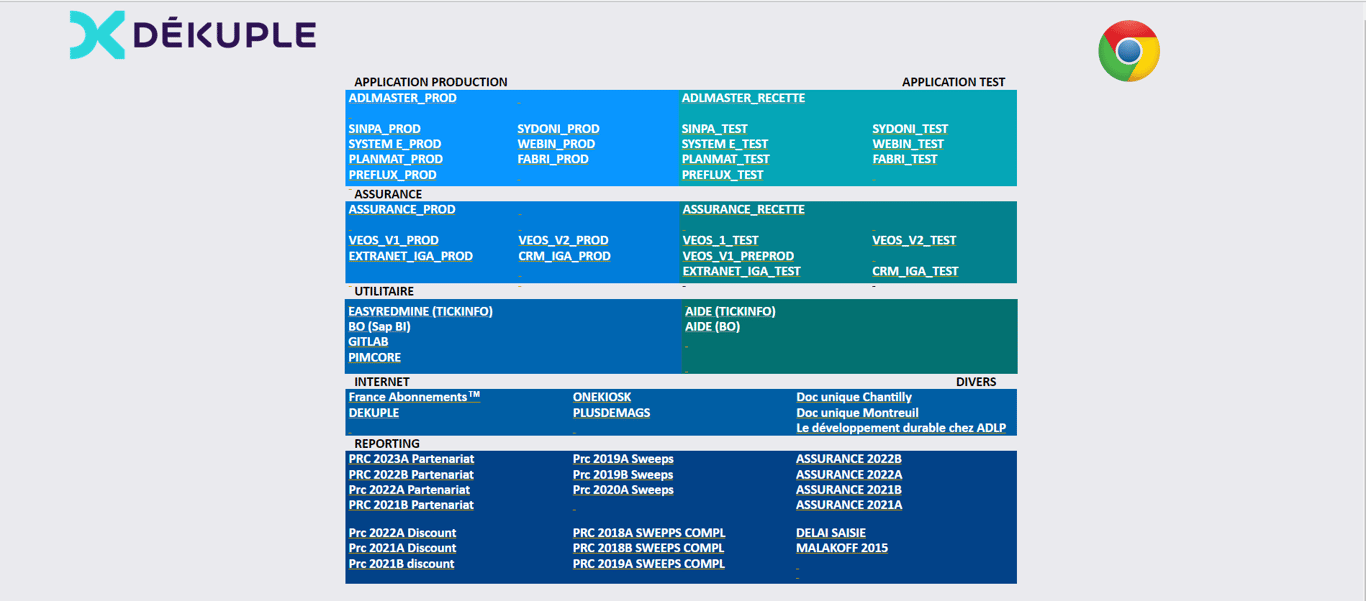Open PLANMAT_PROD link
This screenshot has width=1366, height=601.
pyautogui.click(x=395, y=159)
